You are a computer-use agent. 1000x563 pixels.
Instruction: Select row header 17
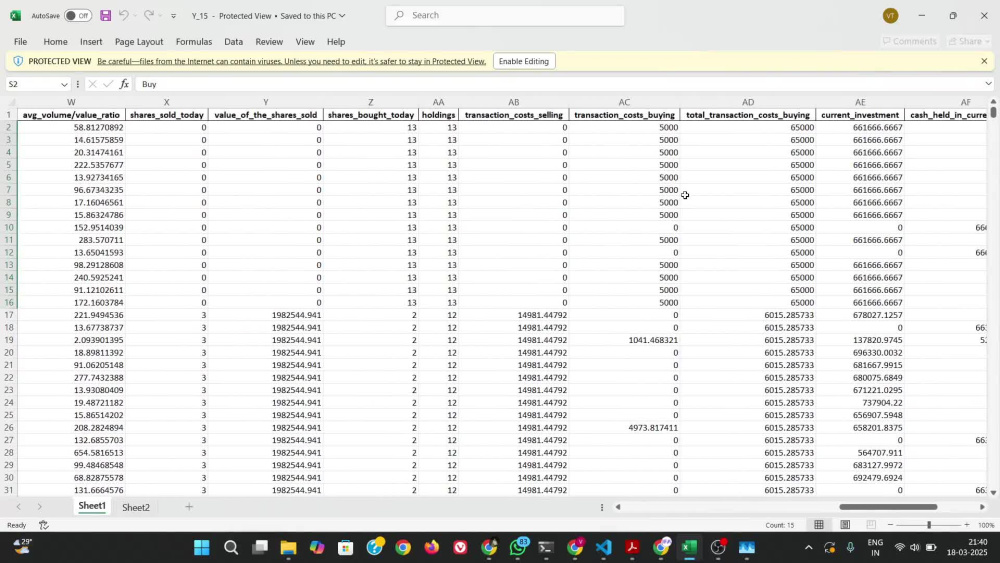pyautogui.click(x=9, y=315)
